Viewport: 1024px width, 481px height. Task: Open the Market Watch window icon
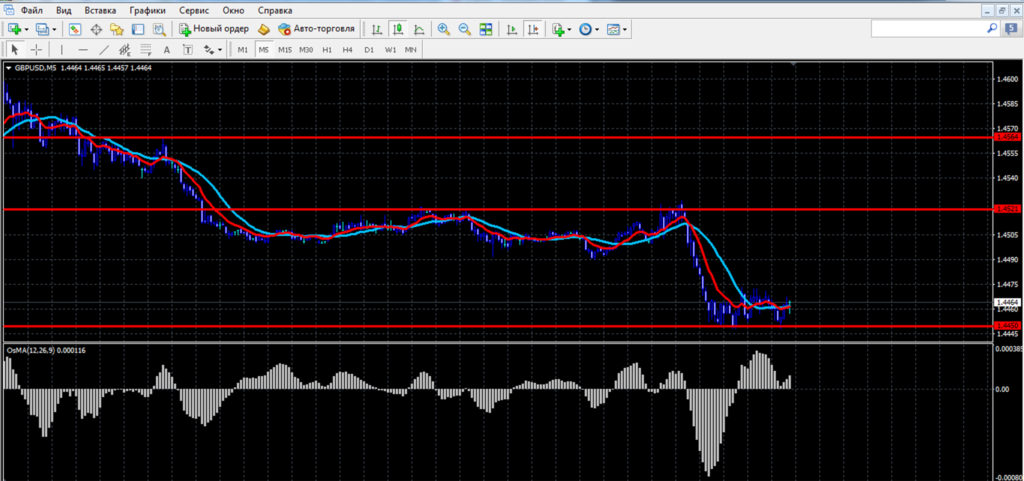[74, 29]
